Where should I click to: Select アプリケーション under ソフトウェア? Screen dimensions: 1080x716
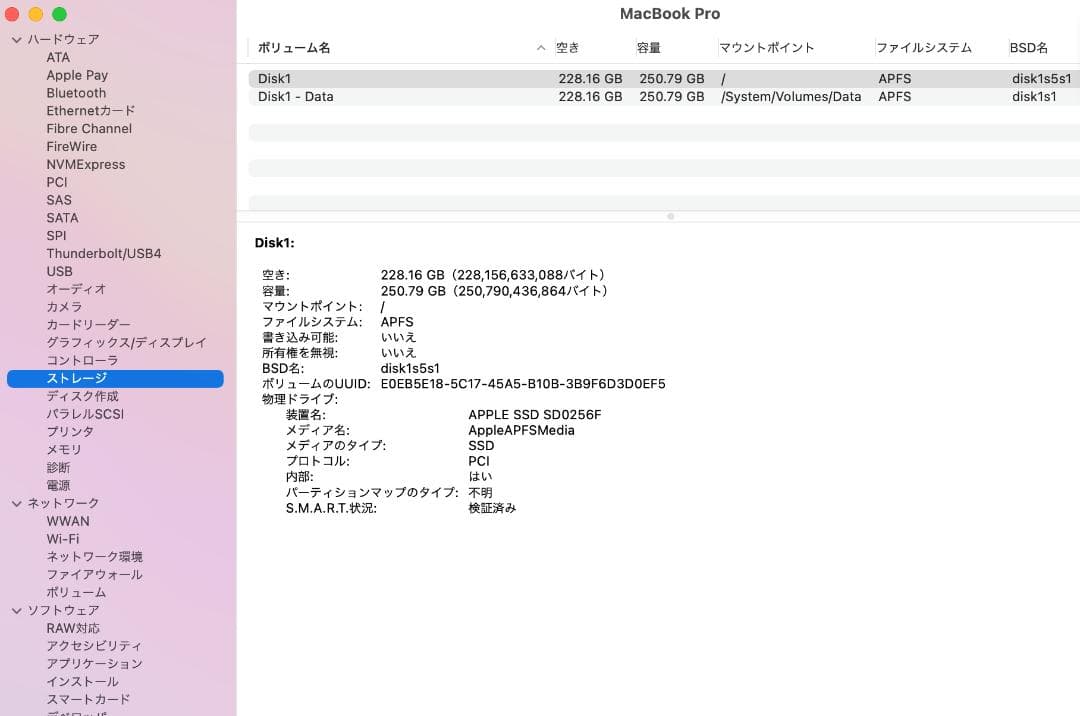(x=95, y=664)
